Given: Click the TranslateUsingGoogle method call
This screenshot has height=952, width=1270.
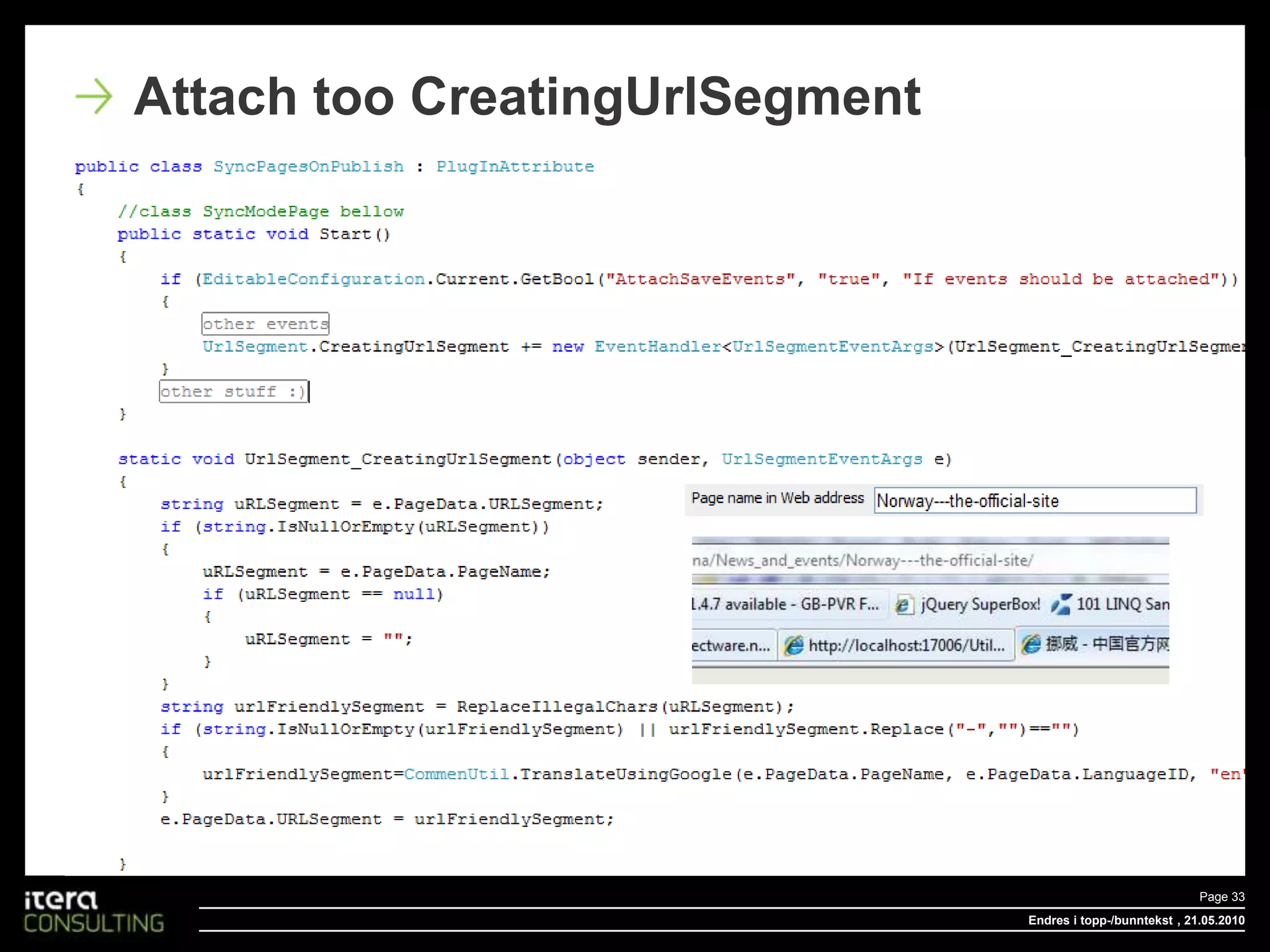Looking at the screenshot, I should click(626, 775).
